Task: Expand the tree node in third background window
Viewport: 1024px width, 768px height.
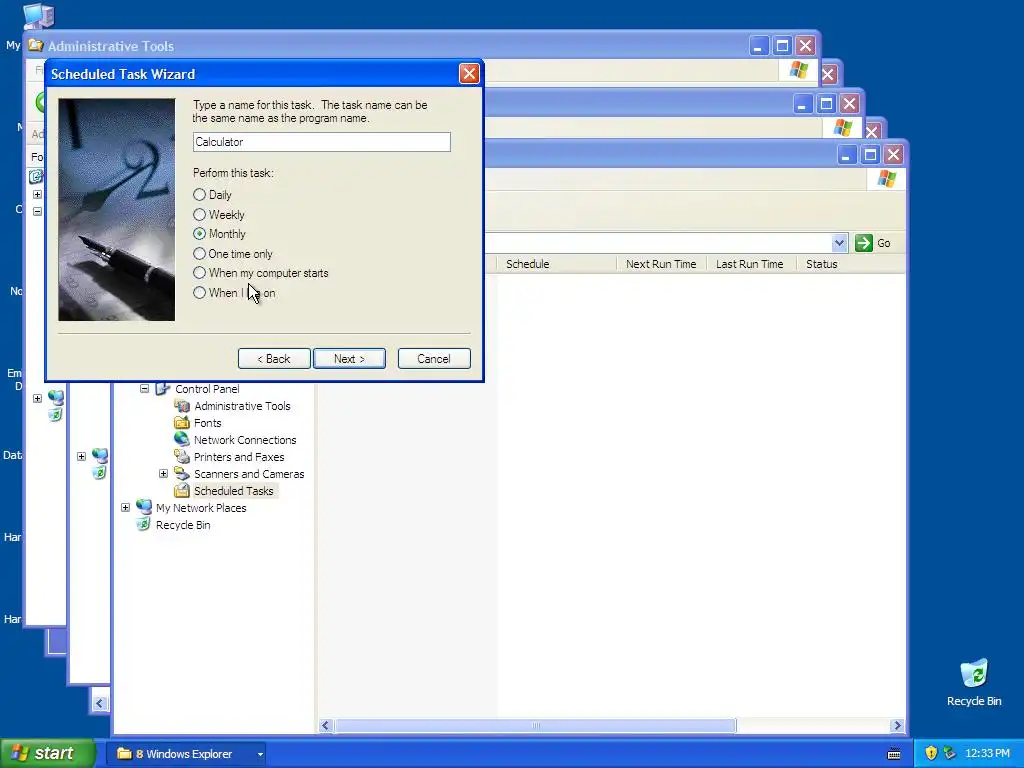Action: [81, 456]
